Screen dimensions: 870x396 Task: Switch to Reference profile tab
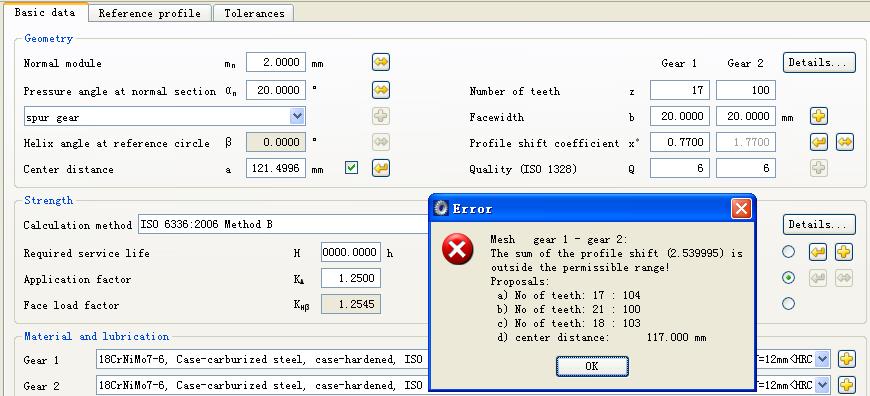click(150, 13)
